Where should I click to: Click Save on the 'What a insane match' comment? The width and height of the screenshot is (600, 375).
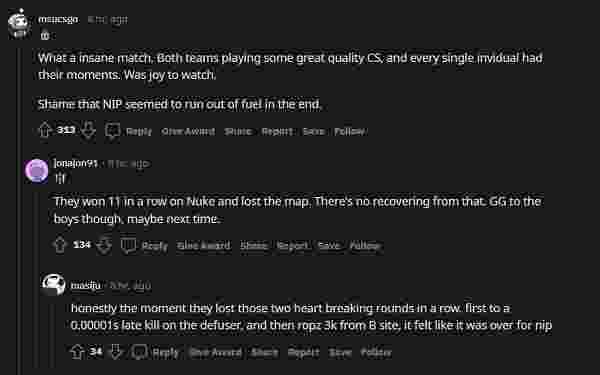pyautogui.click(x=313, y=131)
